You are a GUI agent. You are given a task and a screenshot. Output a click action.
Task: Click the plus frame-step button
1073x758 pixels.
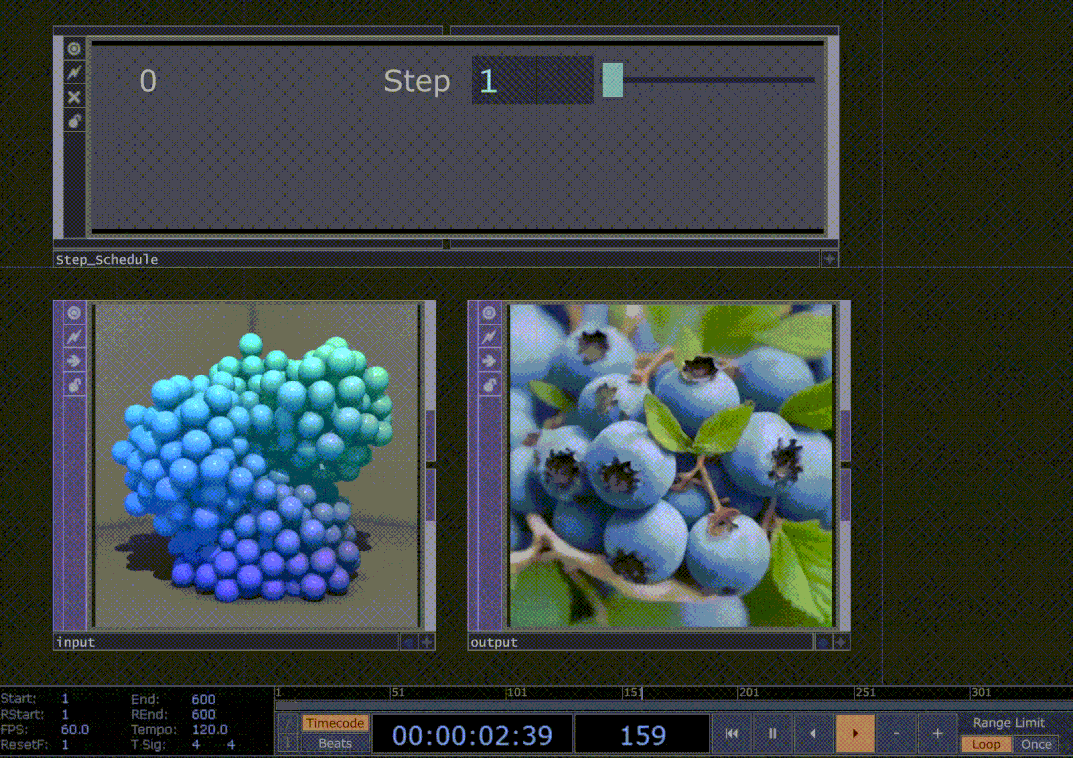(x=937, y=732)
